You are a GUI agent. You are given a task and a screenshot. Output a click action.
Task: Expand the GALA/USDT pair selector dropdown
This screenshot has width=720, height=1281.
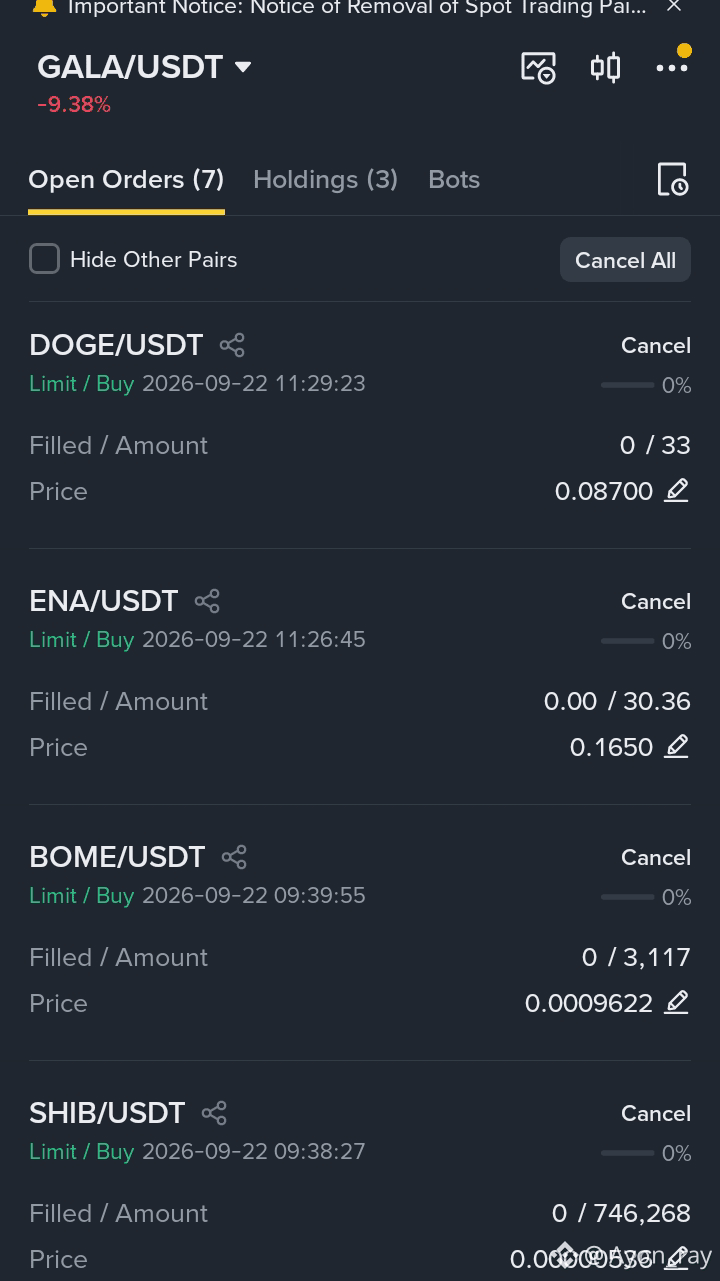pos(243,67)
